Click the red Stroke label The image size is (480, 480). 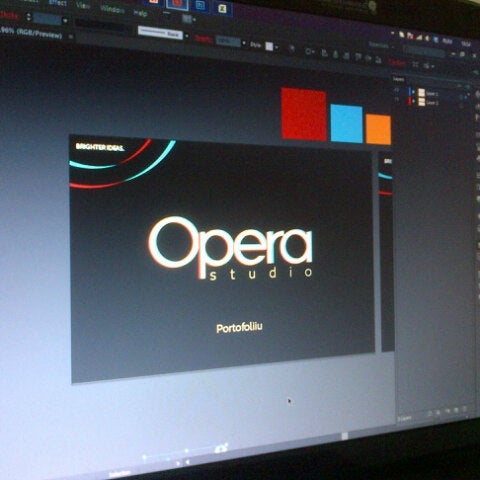pos(9,15)
